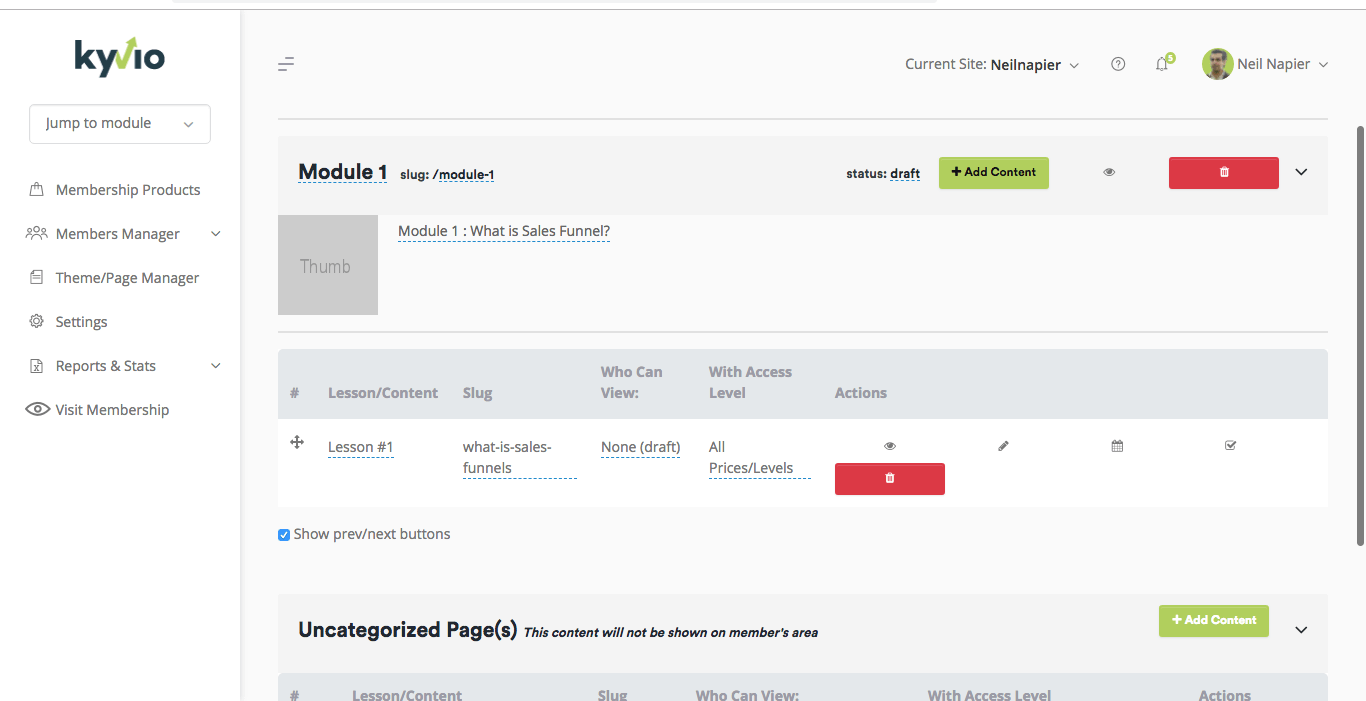The width and height of the screenshot is (1366, 701).
Task: Preview Module 1 using its eye icon
Action: click(x=1109, y=172)
